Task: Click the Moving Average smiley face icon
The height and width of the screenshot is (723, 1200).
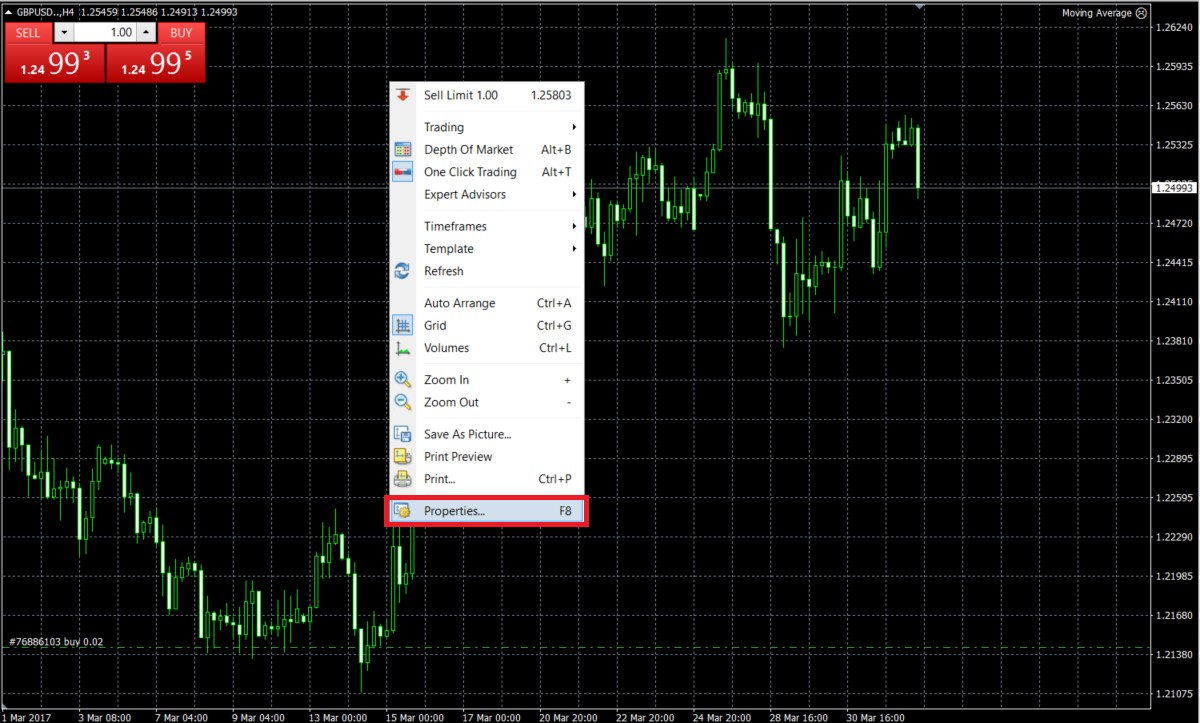Action: tap(1142, 13)
